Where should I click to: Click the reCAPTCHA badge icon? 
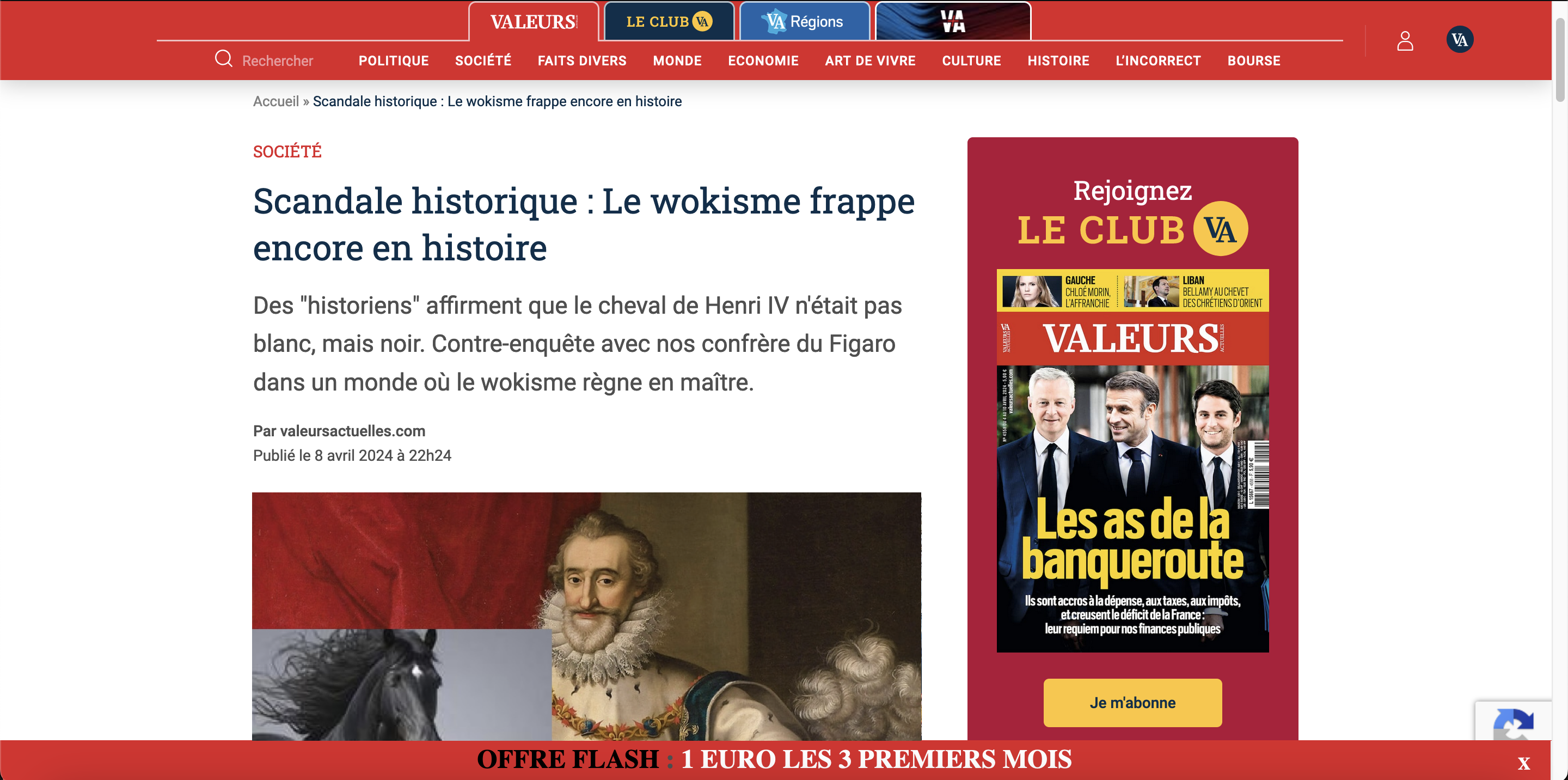(1513, 722)
